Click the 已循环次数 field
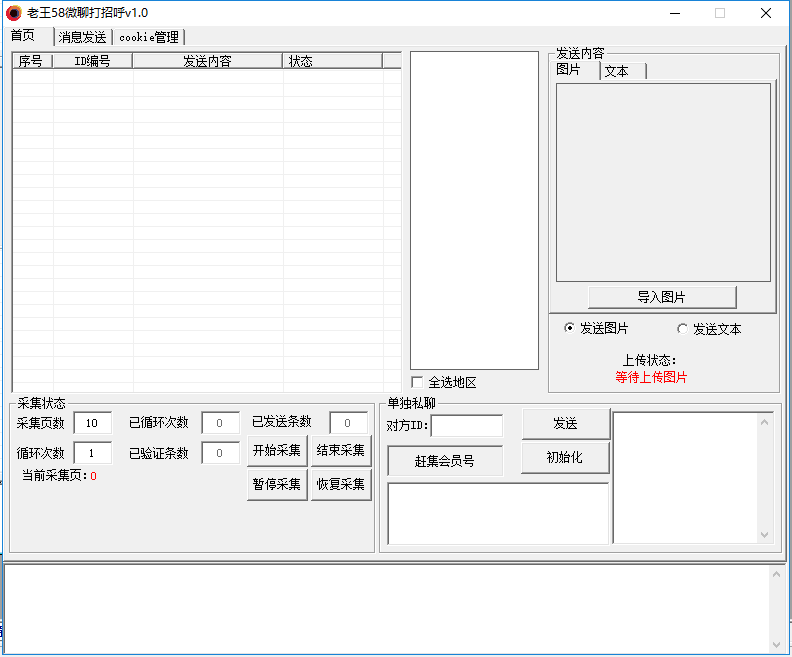The width and height of the screenshot is (792, 657). tap(220, 423)
